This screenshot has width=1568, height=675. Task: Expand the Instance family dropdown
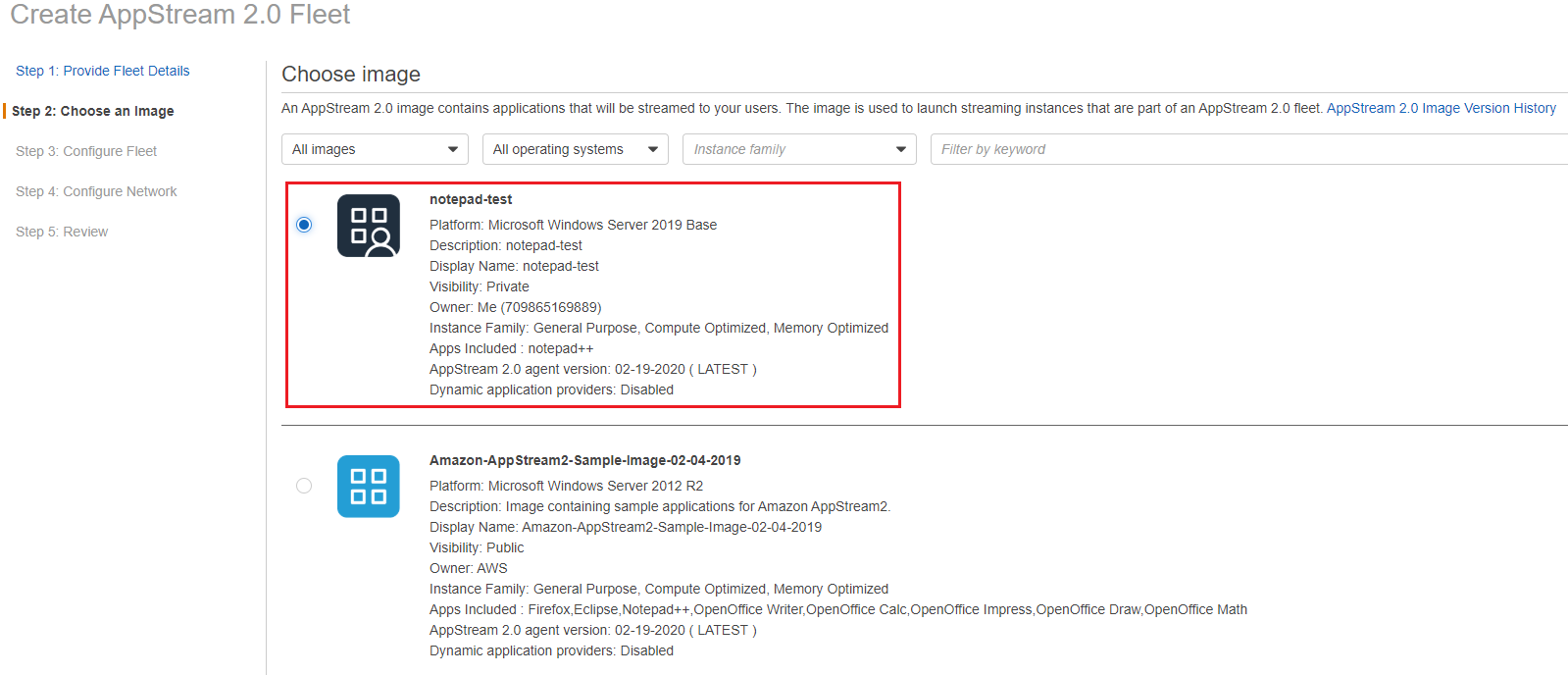pos(799,149)
